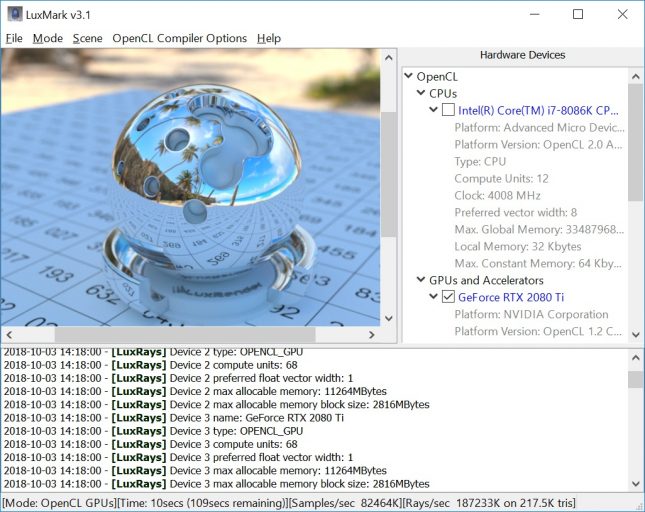Select the 'Preferred vector width: 8' row
Viewport: 645px width, 512px height.
pos(516,212)
